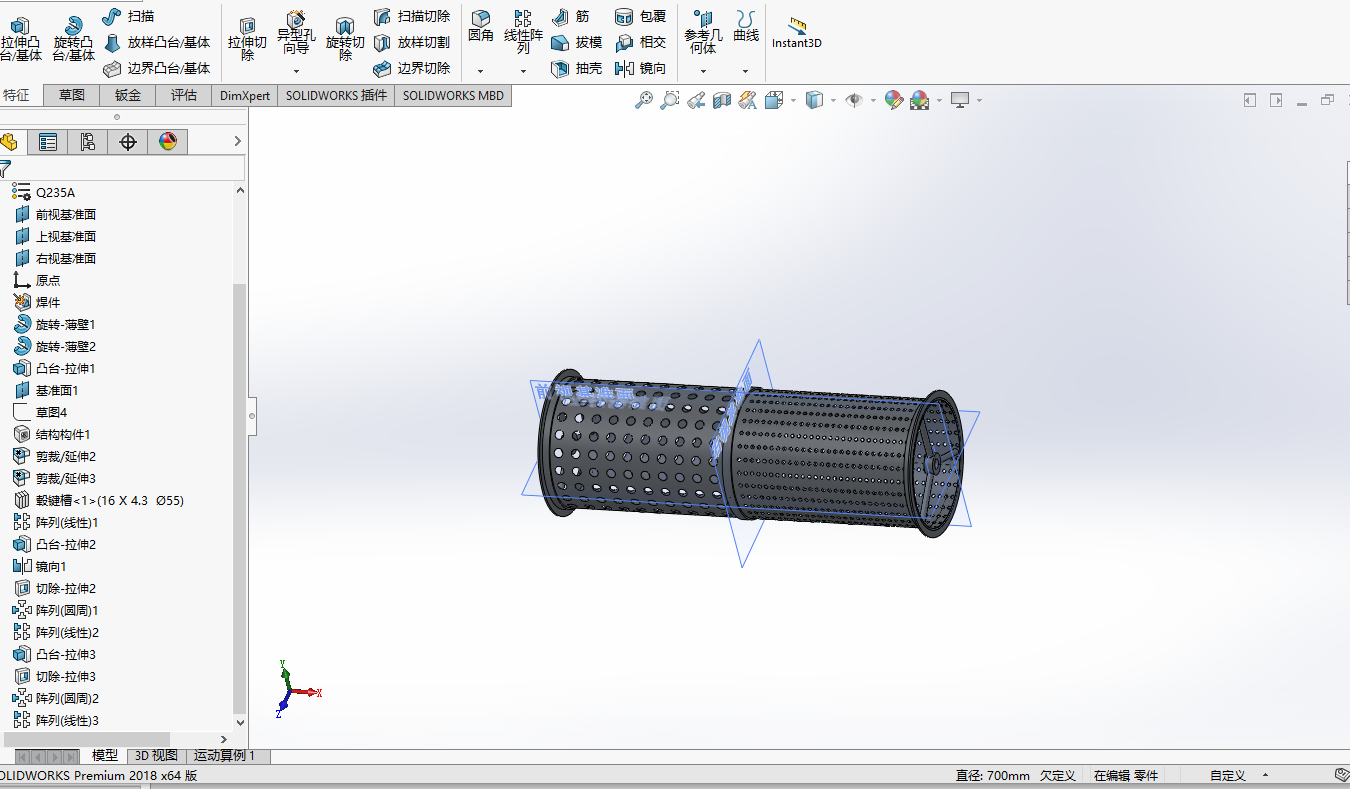Click the Boundary Cut (边界切除) tool

click(x=411, y=68)
